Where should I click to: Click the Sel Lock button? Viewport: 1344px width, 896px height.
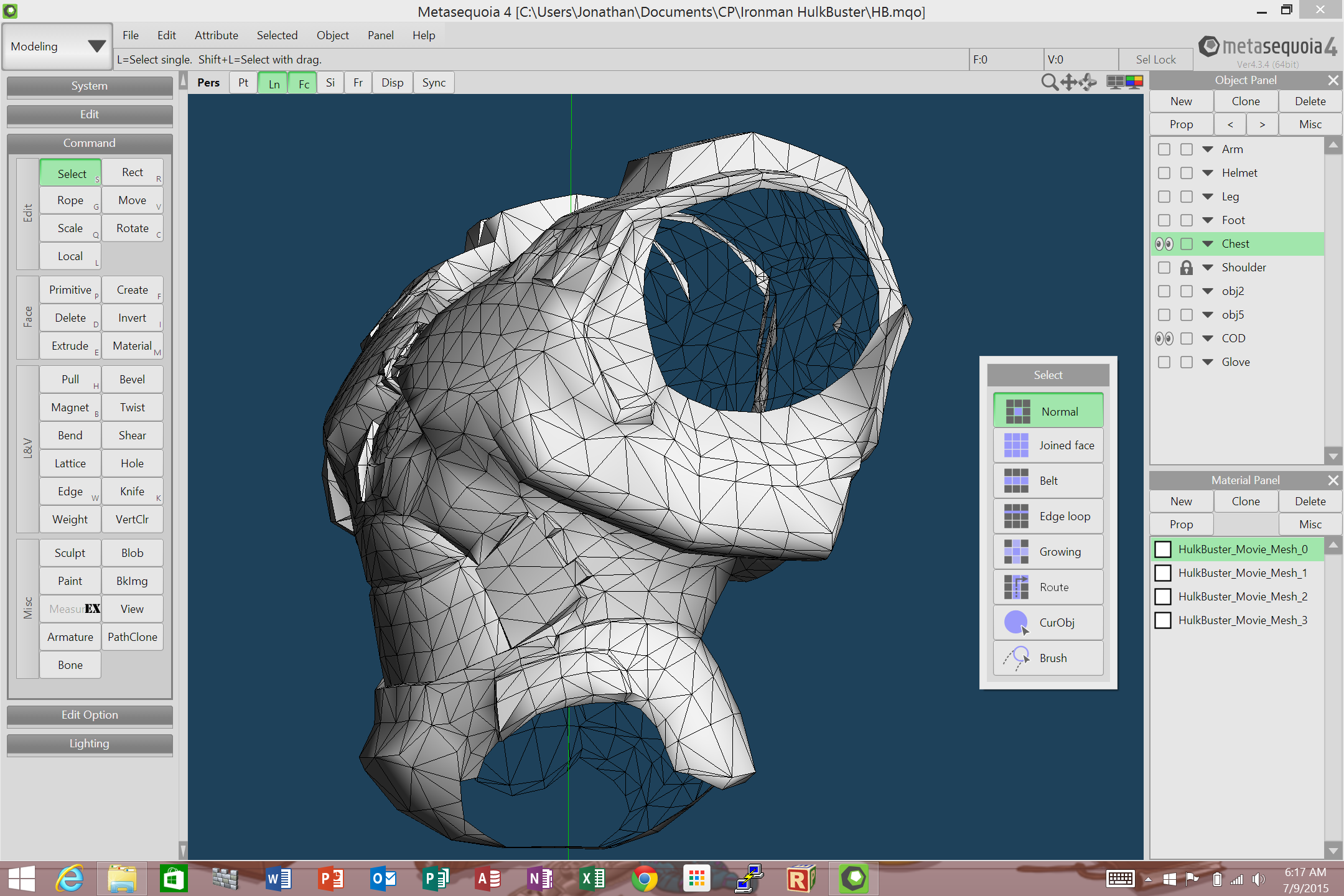tap(1155, 60)
